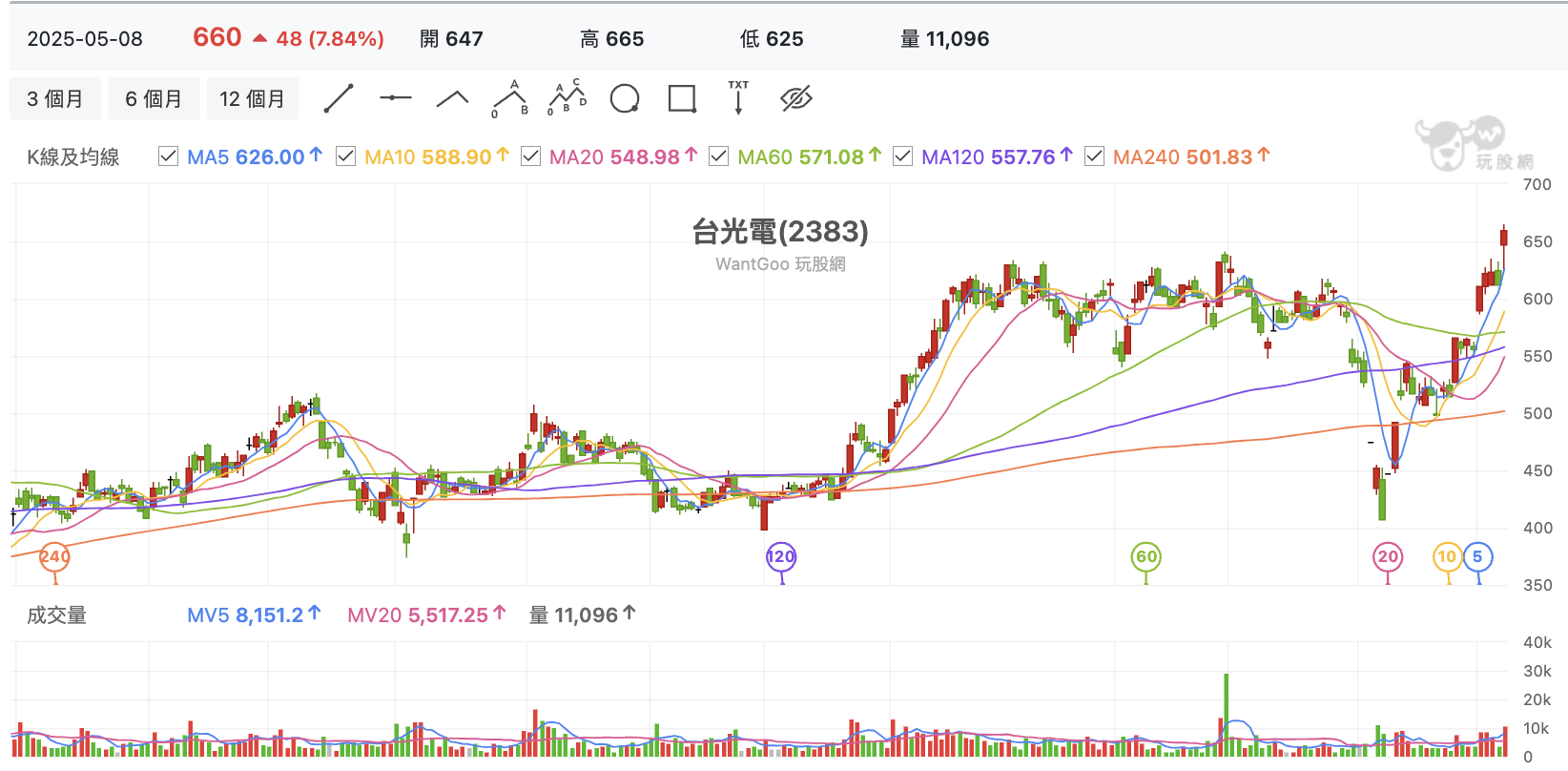Click the high price 高 665
This screenshot has width=1568, height=771.
612,39
